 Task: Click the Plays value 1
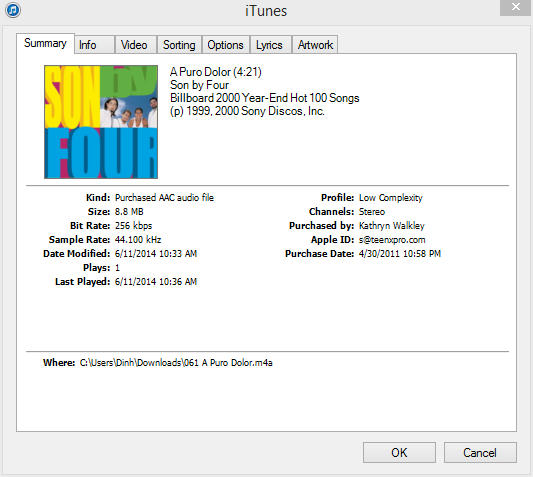click(117, 268)
